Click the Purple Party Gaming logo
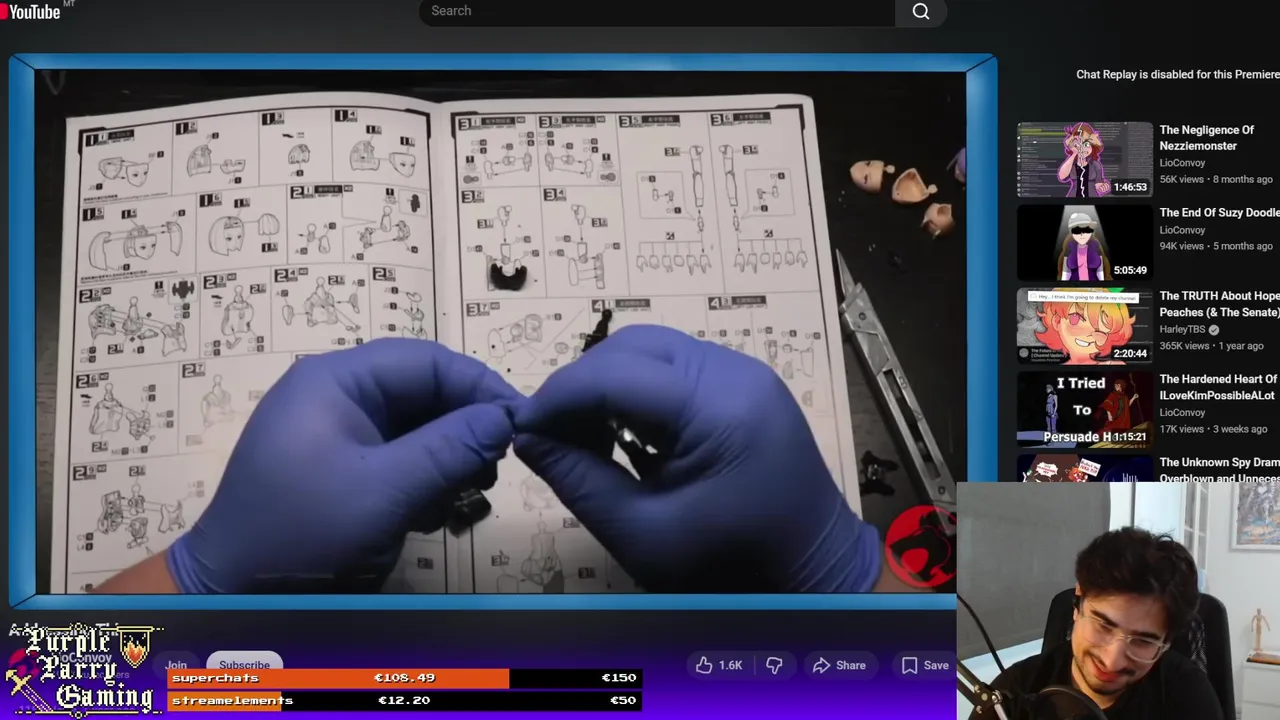Screen dimensions: 1280x720 pos(83,669)
